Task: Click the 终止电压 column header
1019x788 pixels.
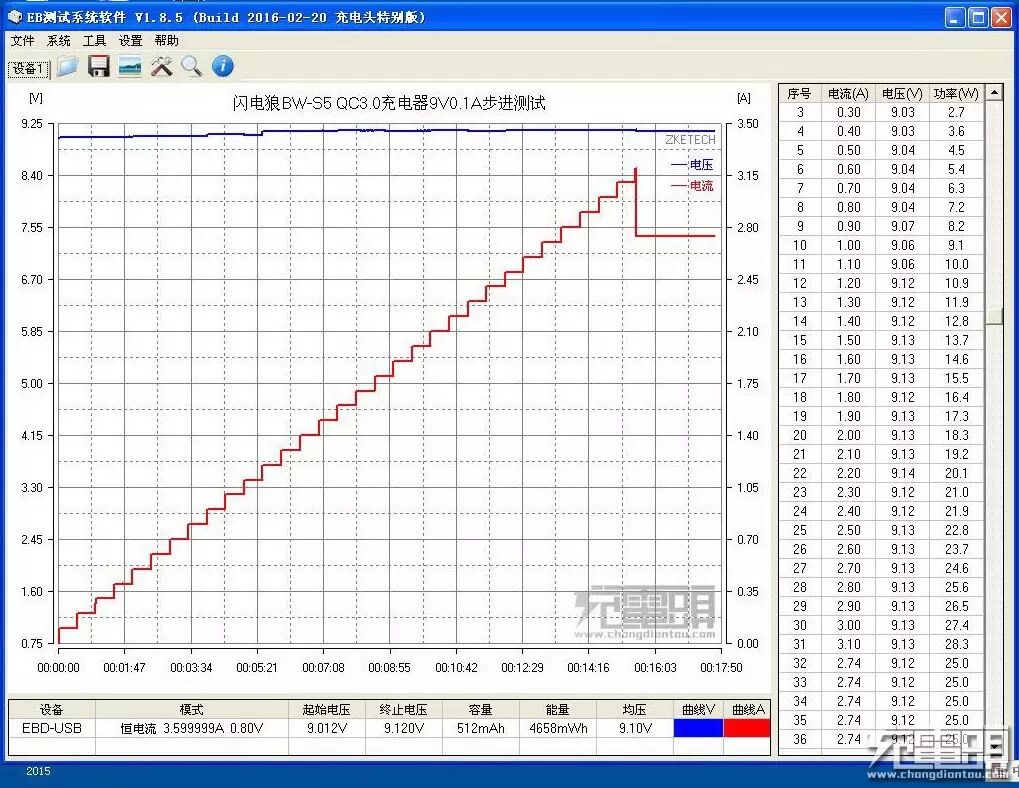Action: click(403, 709)
